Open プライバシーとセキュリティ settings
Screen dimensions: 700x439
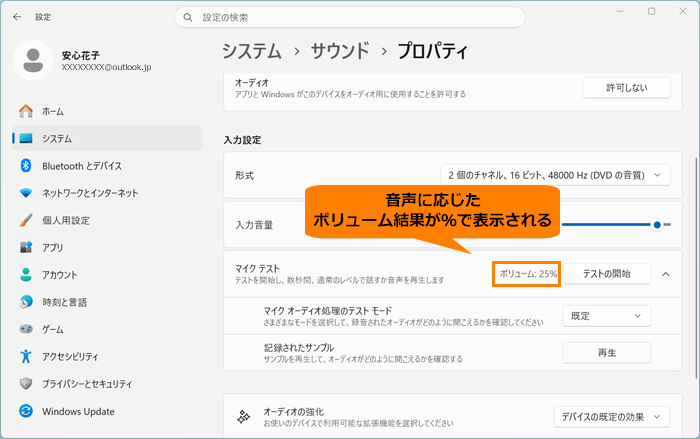click(107, 384)
